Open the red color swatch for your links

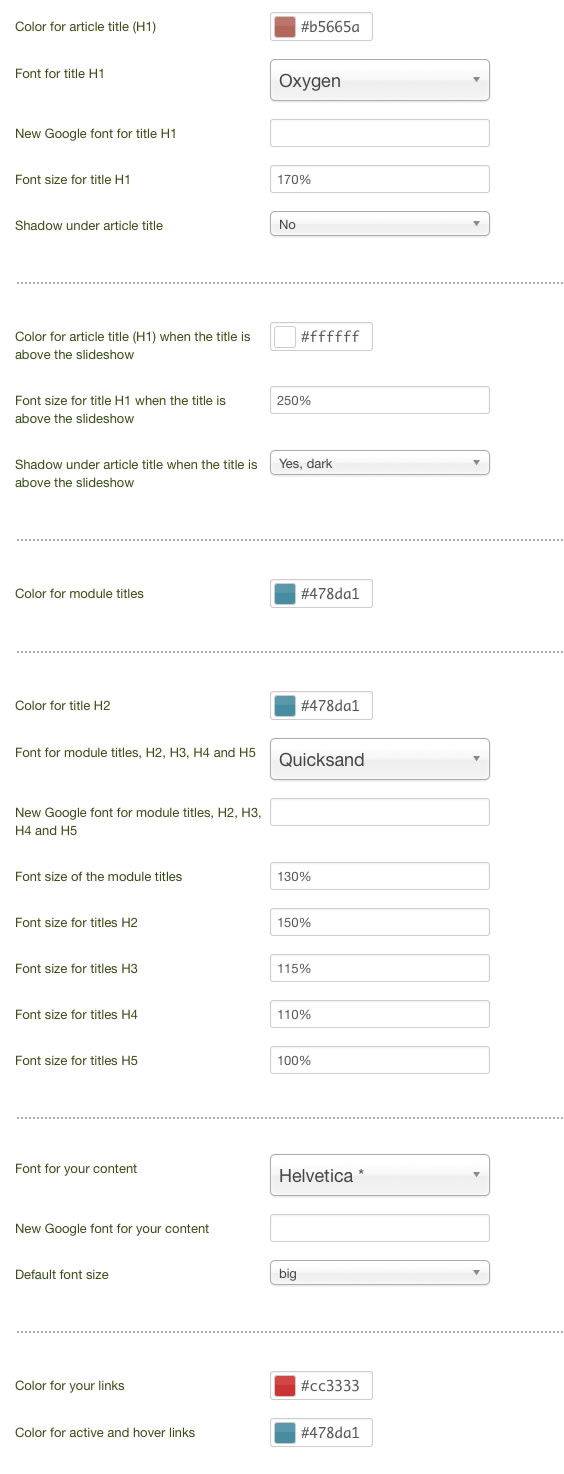click(x=285, y=1386)
